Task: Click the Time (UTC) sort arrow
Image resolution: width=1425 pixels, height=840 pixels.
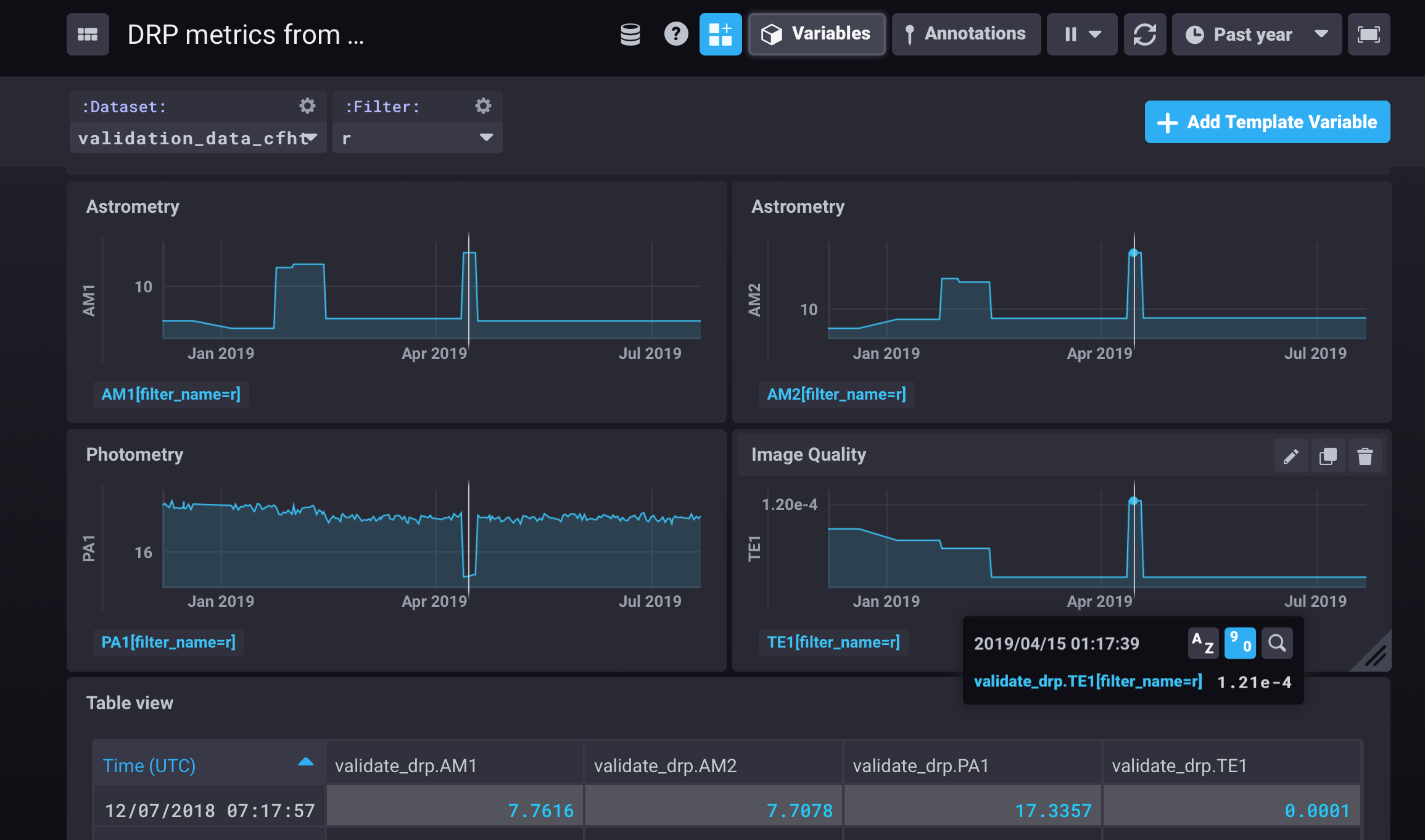Action: (305, 762)
